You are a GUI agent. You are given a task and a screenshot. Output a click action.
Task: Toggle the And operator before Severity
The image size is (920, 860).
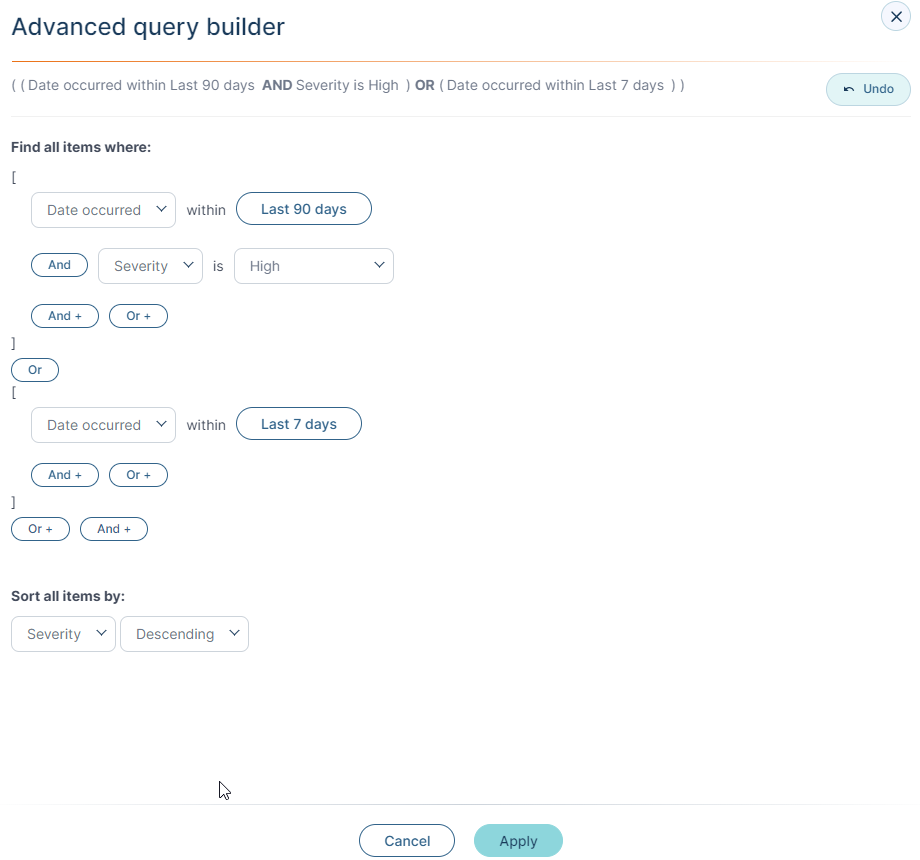pyautogui.click(x=59, y=265)
